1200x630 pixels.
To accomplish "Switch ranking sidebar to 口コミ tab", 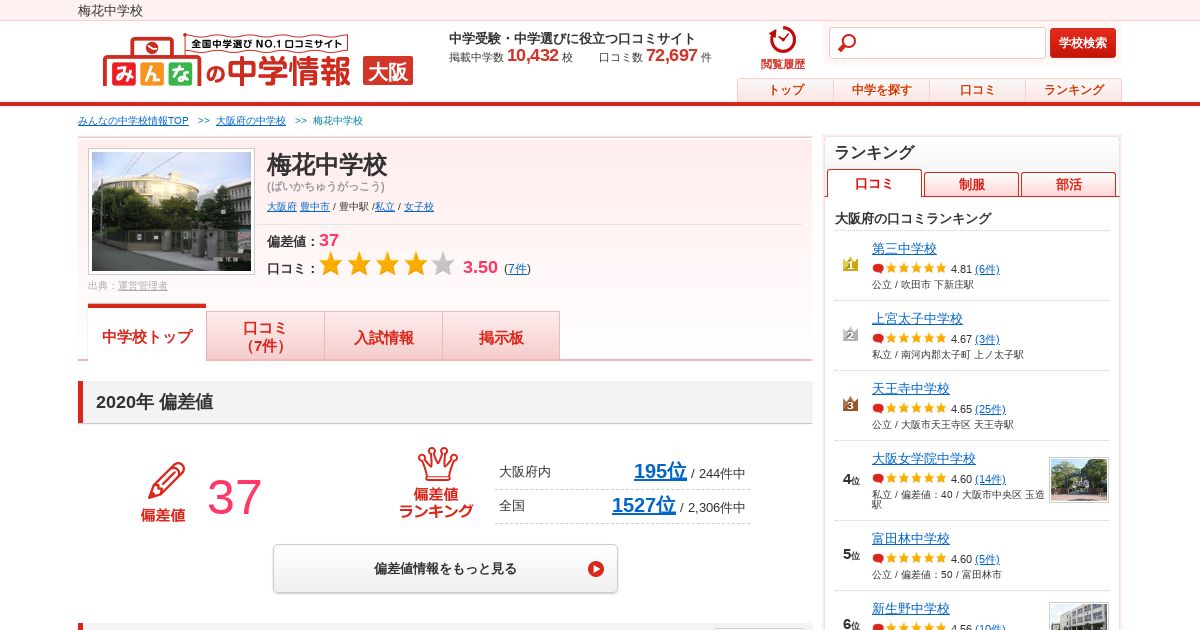I will tap(874, 184).
